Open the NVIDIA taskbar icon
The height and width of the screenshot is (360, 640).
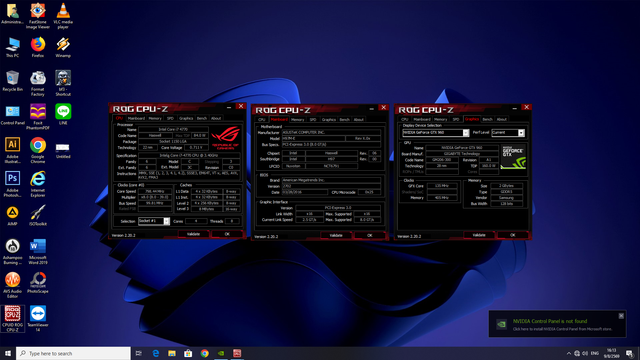click(x=221, y=353)
